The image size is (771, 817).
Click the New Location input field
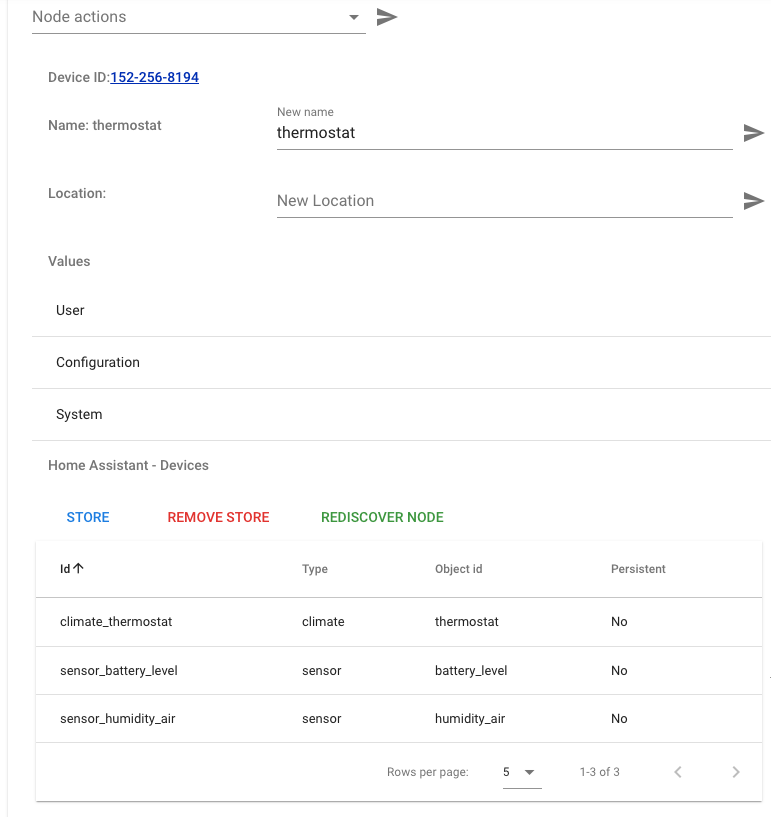tap(450, 201)
